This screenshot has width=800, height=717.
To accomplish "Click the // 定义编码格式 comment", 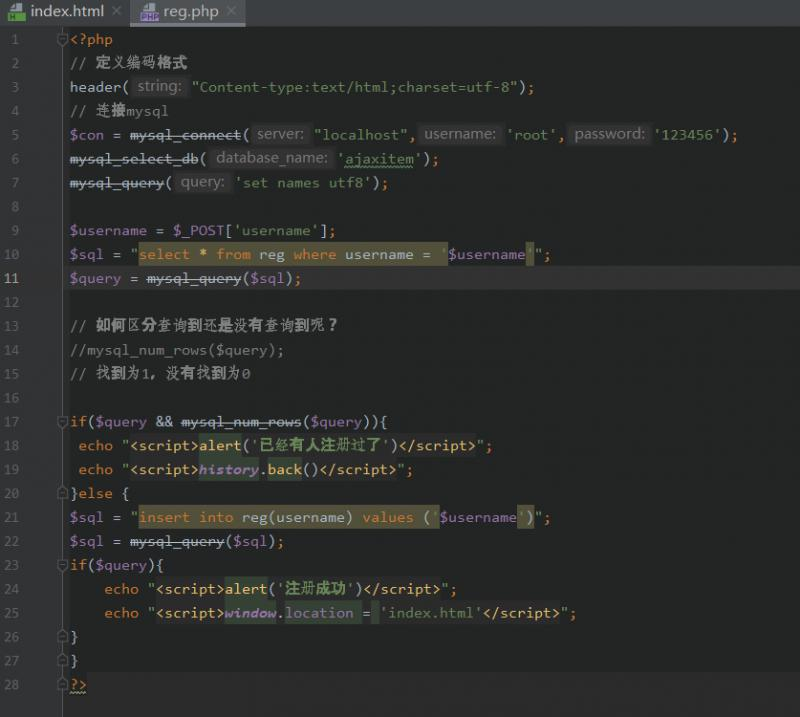I will click(x=129, y=63).
